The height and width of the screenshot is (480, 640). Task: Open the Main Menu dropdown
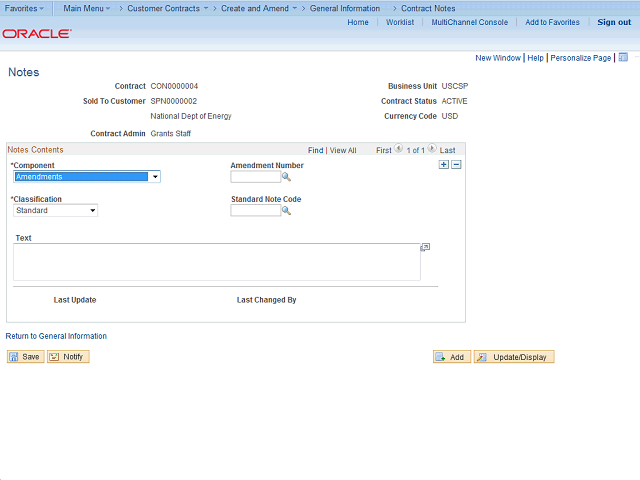pyautogui.click(x=87, y=8)
